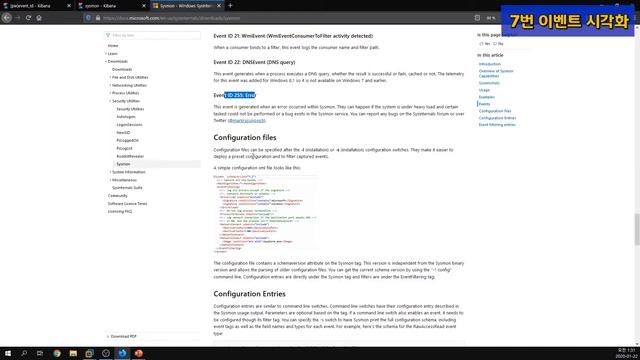The height and width of the screenshot is (360, 640).
Task: Jump to Introduction in this article
Action: click(489, 64)
